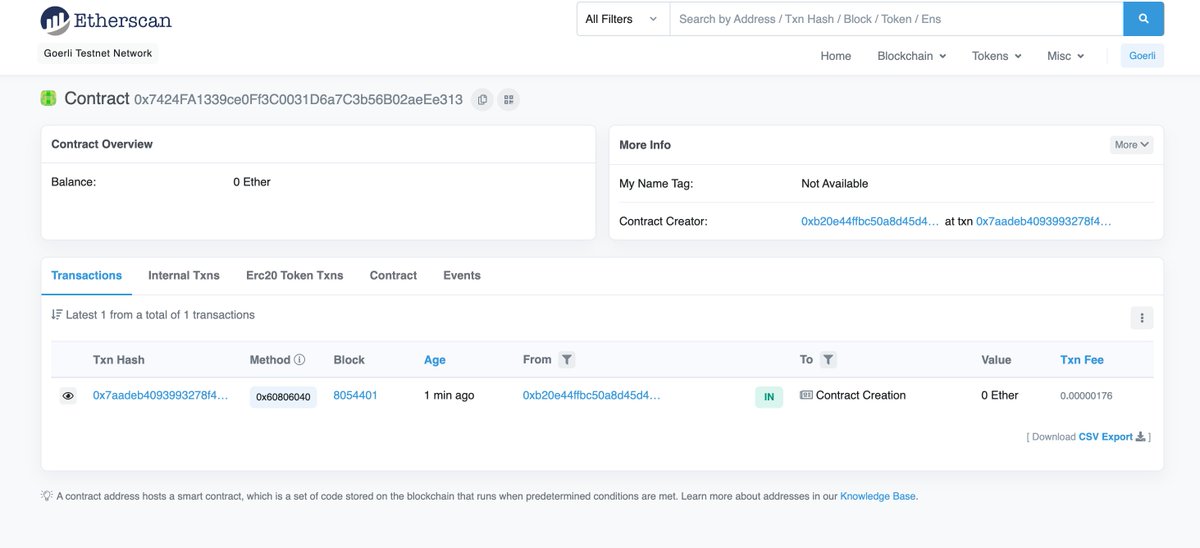Filter the To column

pos(828,360)
